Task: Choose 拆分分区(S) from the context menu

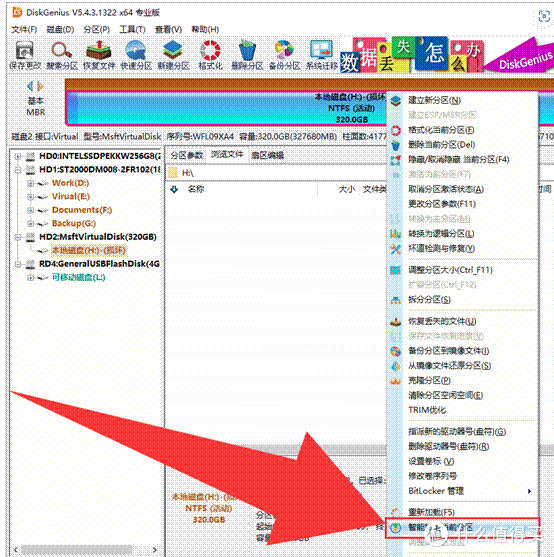Action: 463,300
